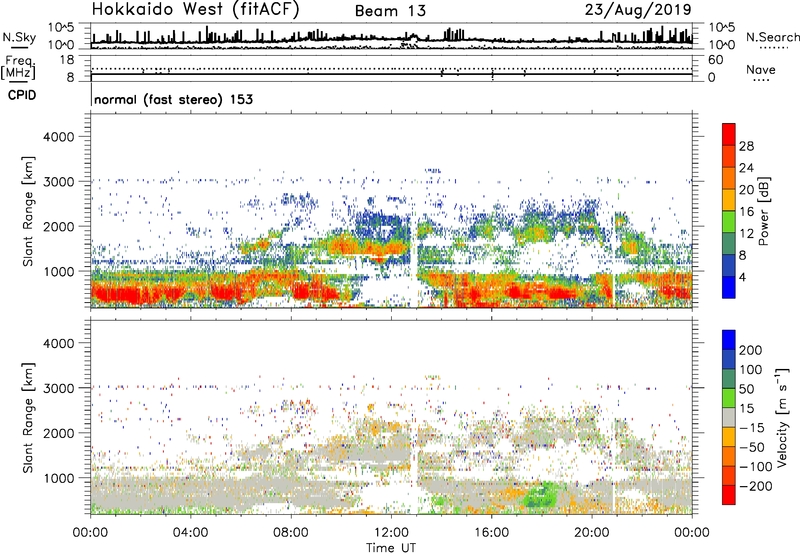Click the '20' power colorbar label
Screen dimensions: 800x554
pyautogui.click(x=746, y=190)
